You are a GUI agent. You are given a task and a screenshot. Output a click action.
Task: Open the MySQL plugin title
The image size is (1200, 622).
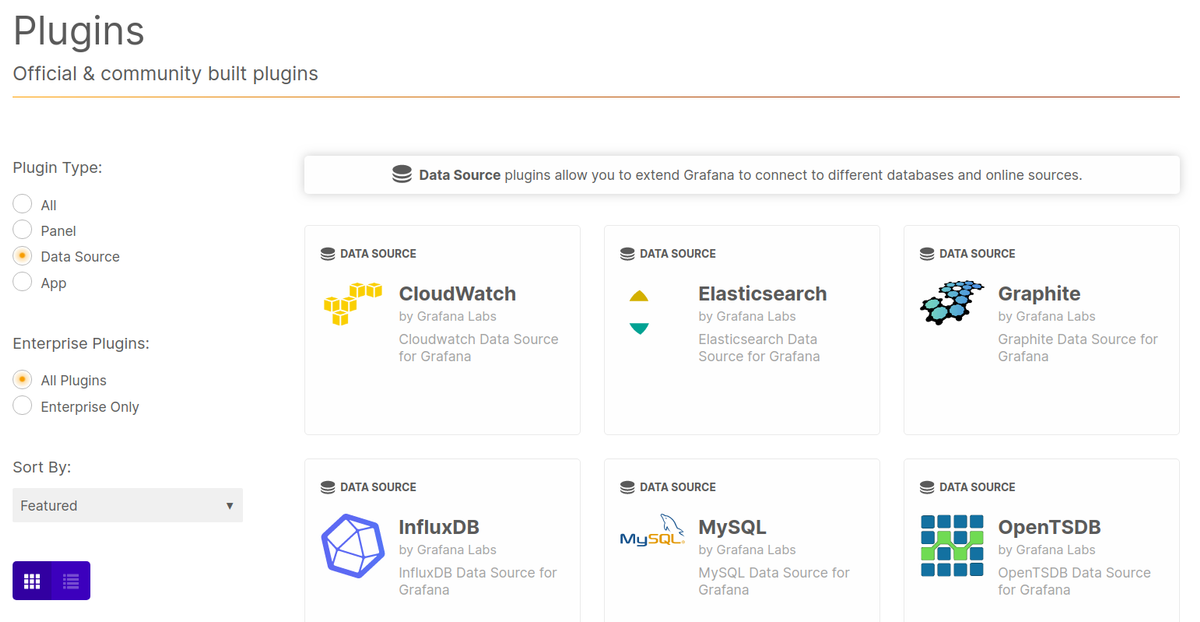click(x=732, y=527)
